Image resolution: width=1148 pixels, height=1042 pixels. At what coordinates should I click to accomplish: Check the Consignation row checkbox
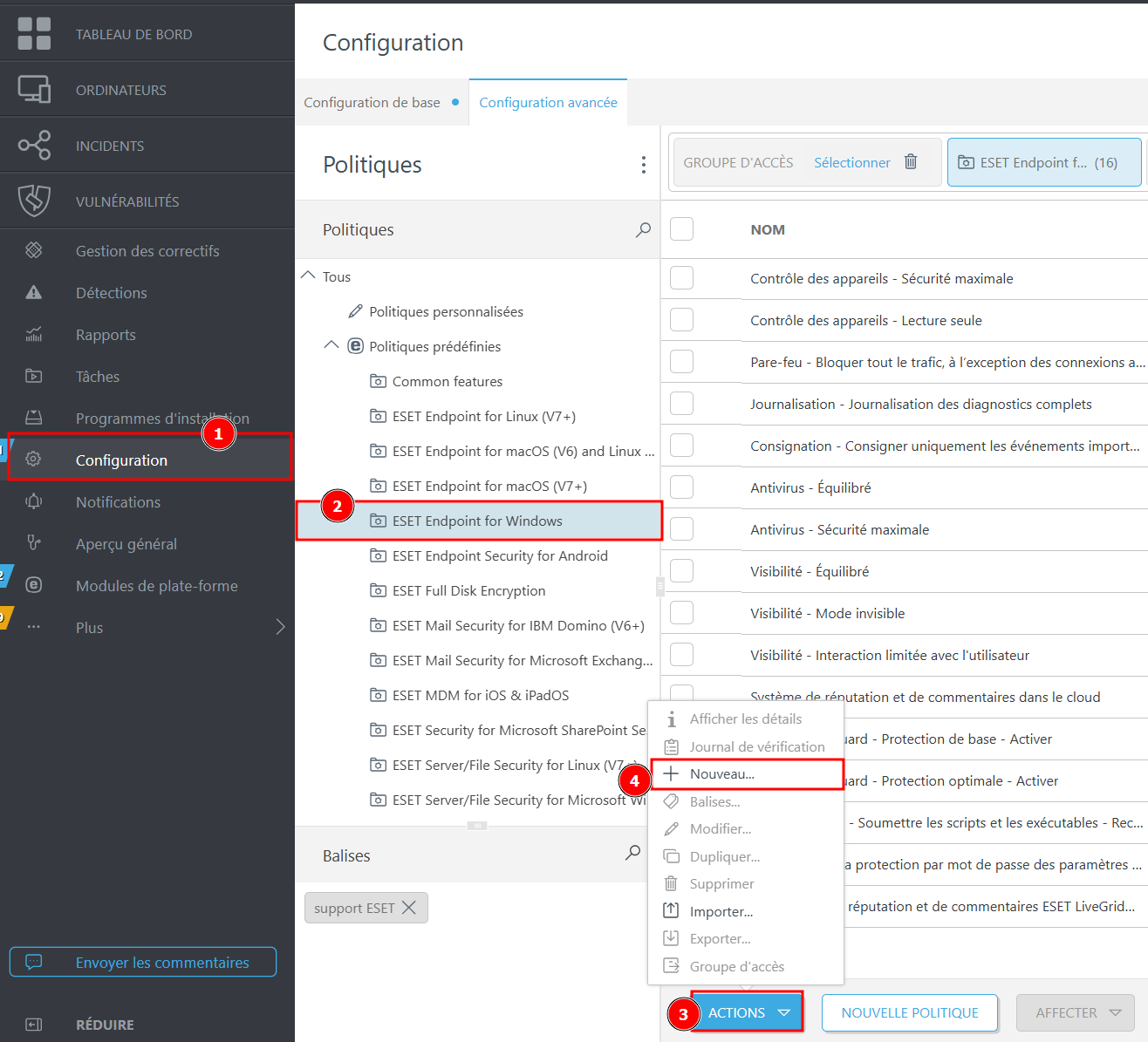click(x=681, y=445)
